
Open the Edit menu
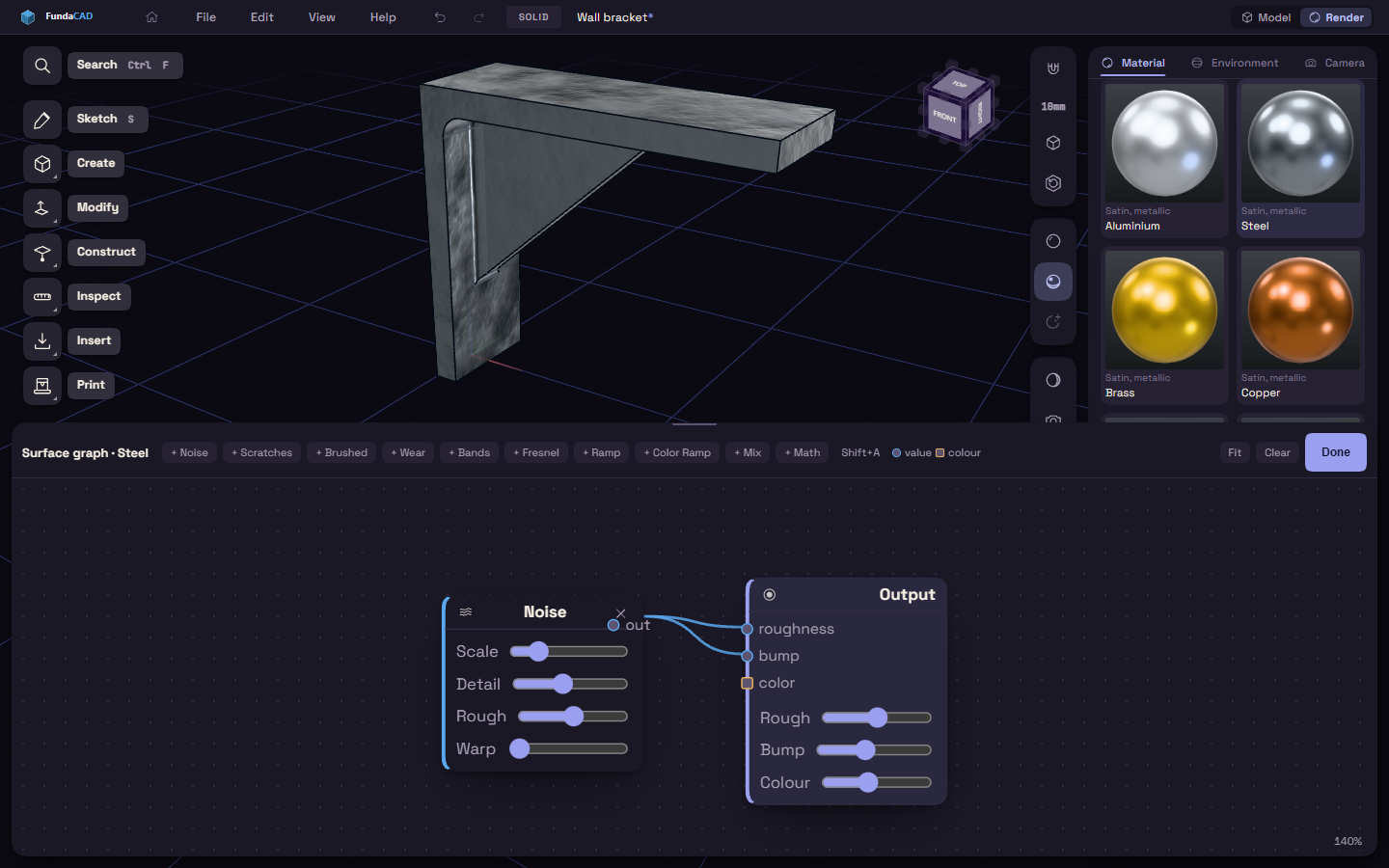pyautogui.click(x=262, y=17)
